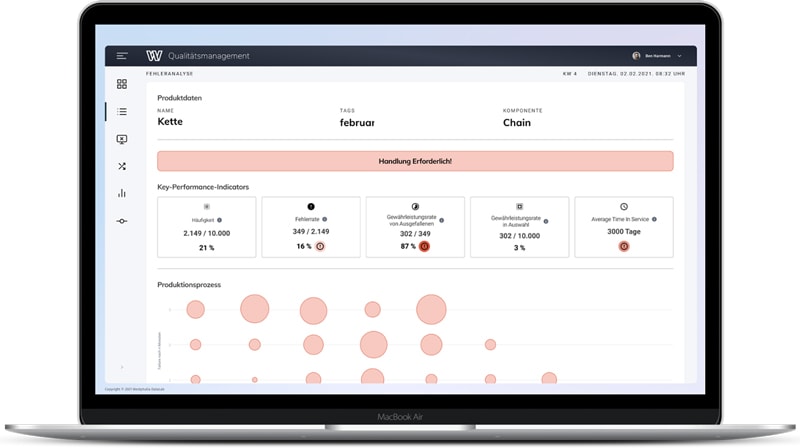Click the W logo in header

(154, 56)
